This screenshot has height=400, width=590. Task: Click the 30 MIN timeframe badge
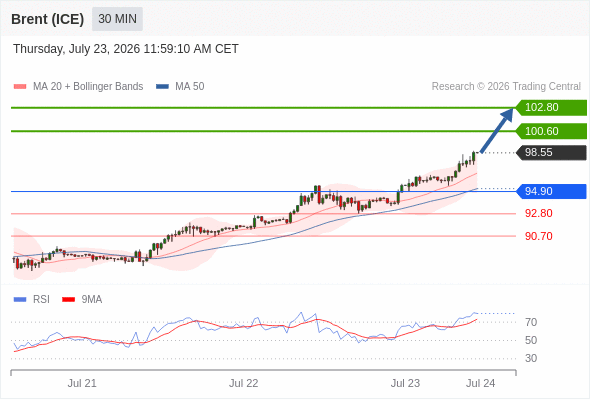(117, 19)
